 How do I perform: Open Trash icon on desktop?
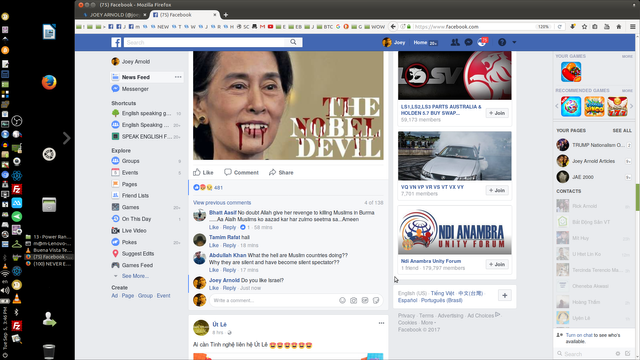[x=49, y=351]
